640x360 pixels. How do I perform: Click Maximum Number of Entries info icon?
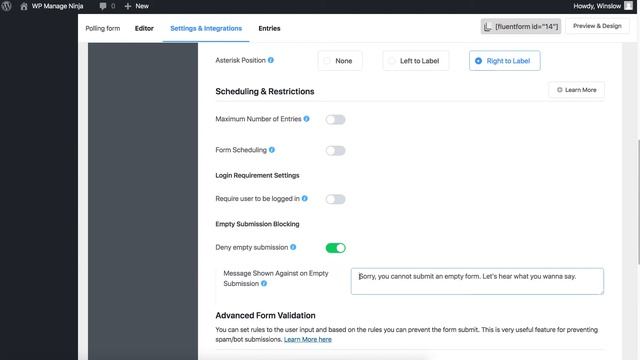pos(307,119)
